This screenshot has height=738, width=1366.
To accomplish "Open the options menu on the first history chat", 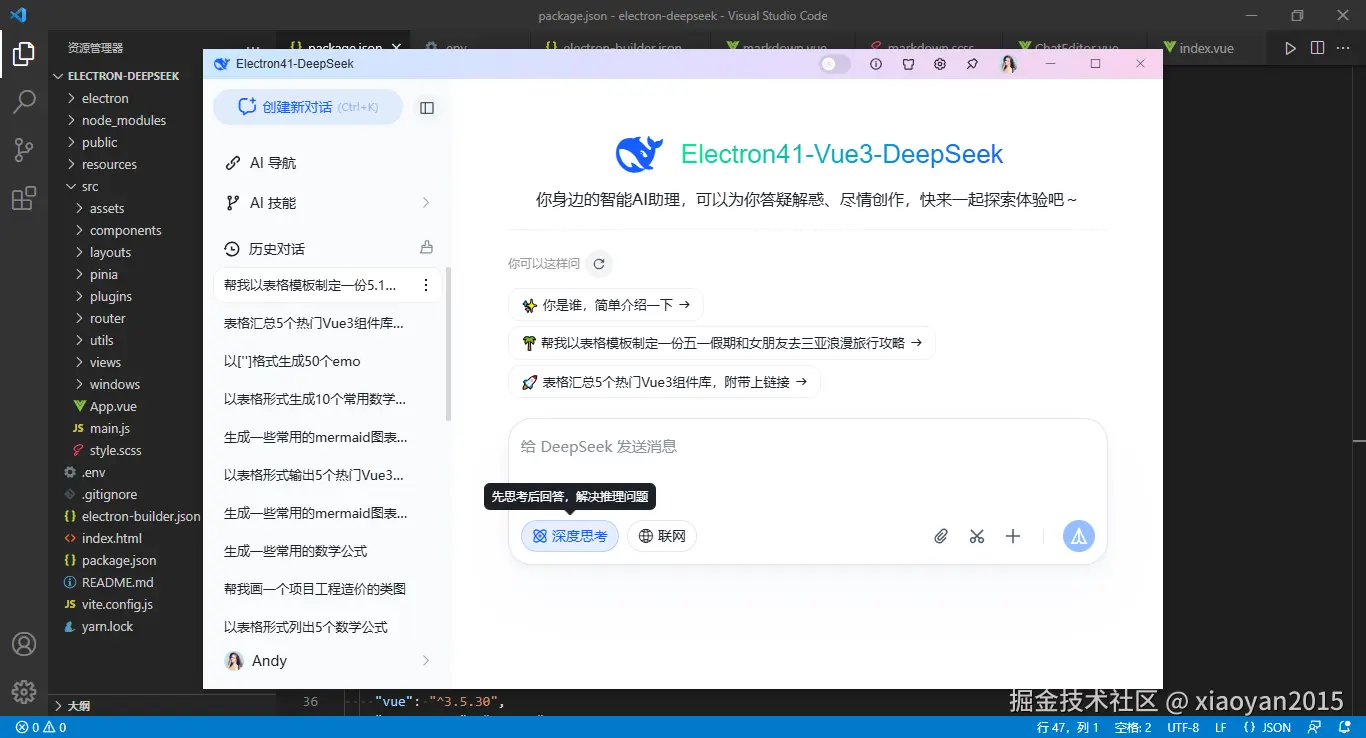I will [427, 285].
